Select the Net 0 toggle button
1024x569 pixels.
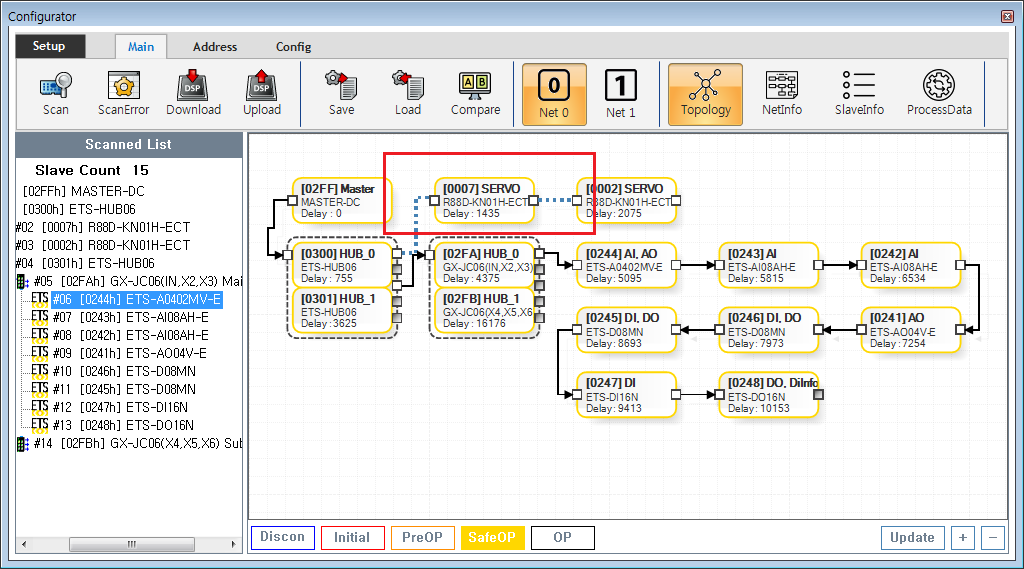(554, 94)
